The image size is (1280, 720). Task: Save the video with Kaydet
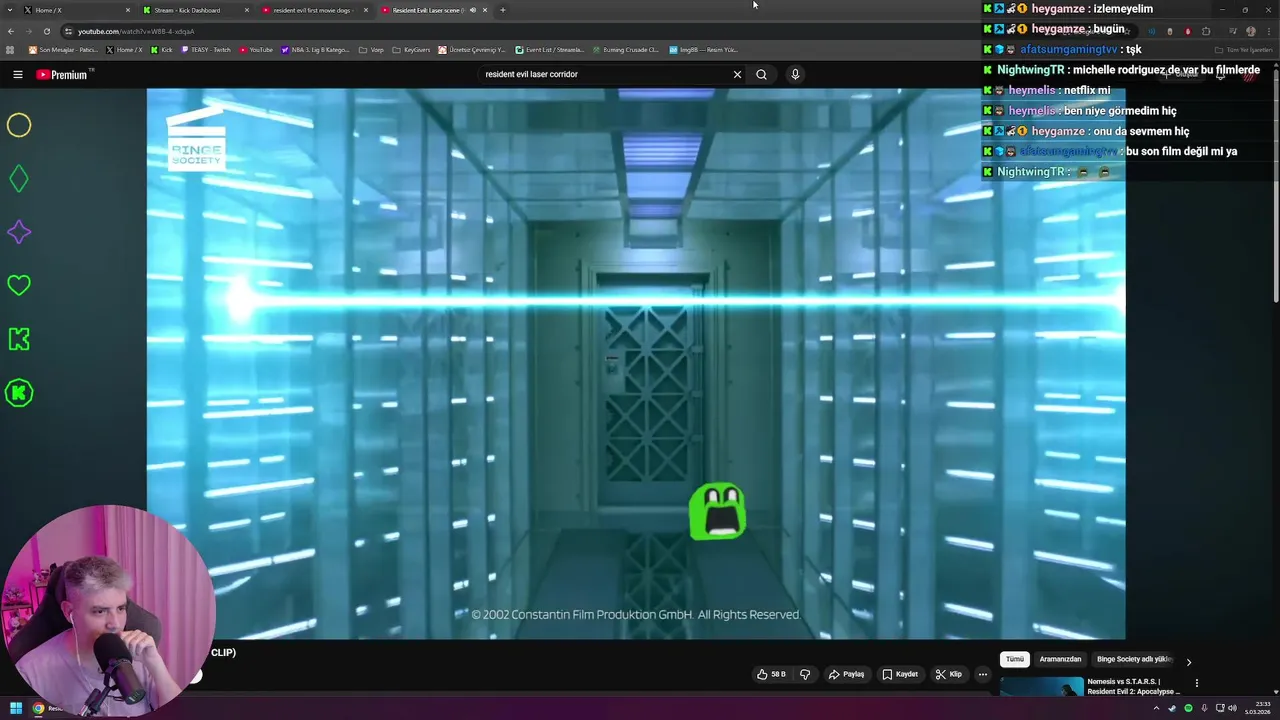pyautogui.click(x=900, y=674)
